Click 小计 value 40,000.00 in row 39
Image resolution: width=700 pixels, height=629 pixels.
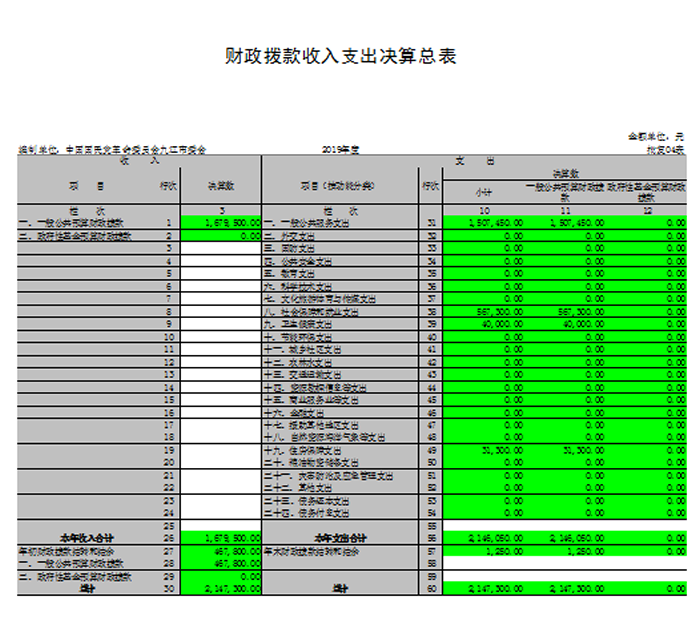484,324
